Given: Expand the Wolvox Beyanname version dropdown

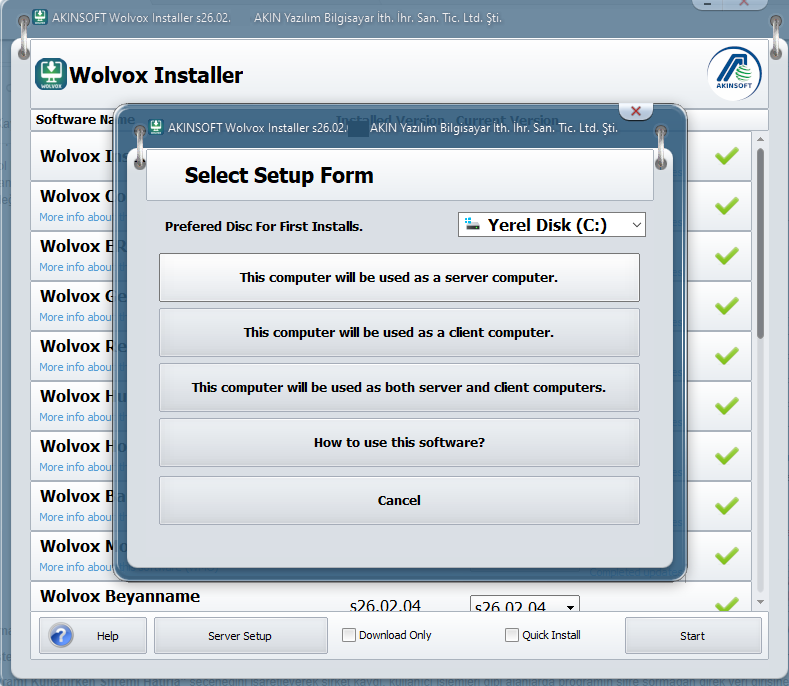Looking at the screenshot, I should [x=571, y=606].
